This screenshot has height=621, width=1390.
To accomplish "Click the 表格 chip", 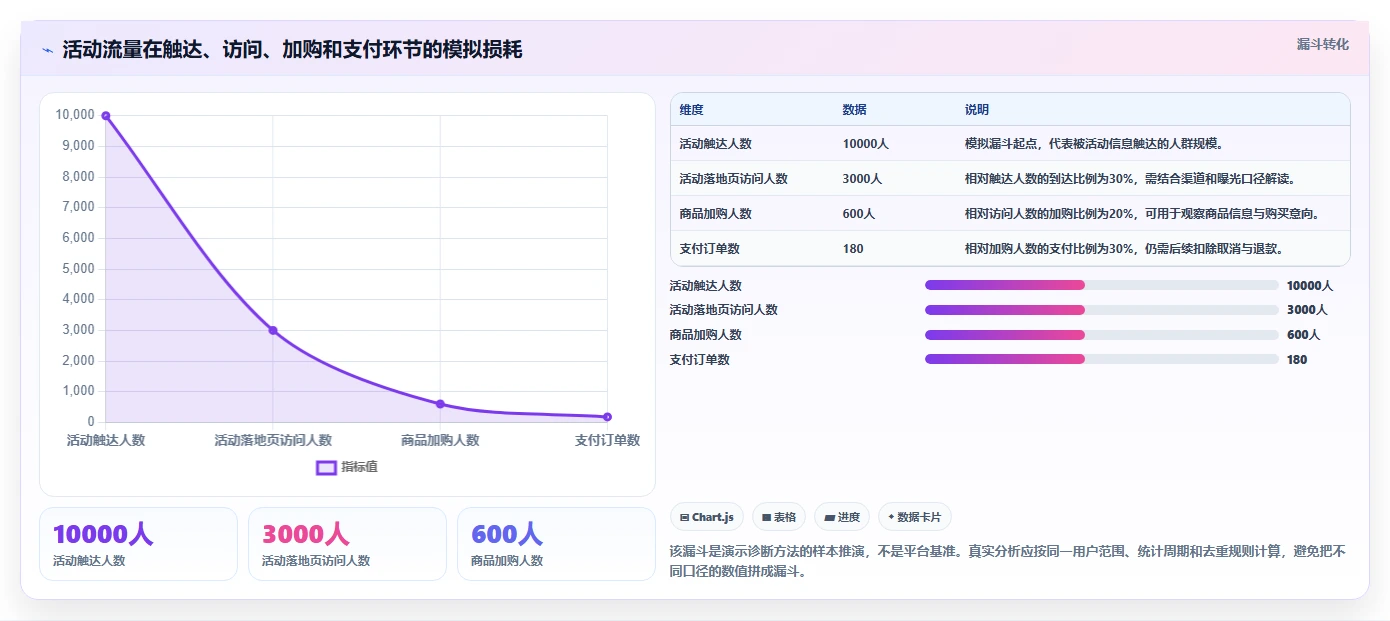I will (x=779, y=517).
